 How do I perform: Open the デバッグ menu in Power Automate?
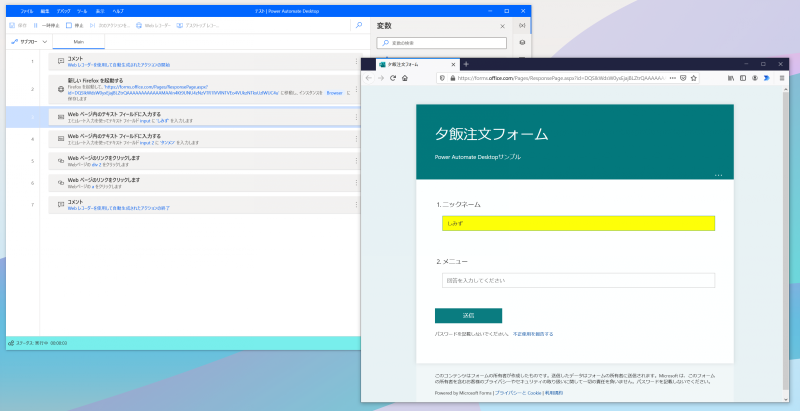click(x=63, y=11)
